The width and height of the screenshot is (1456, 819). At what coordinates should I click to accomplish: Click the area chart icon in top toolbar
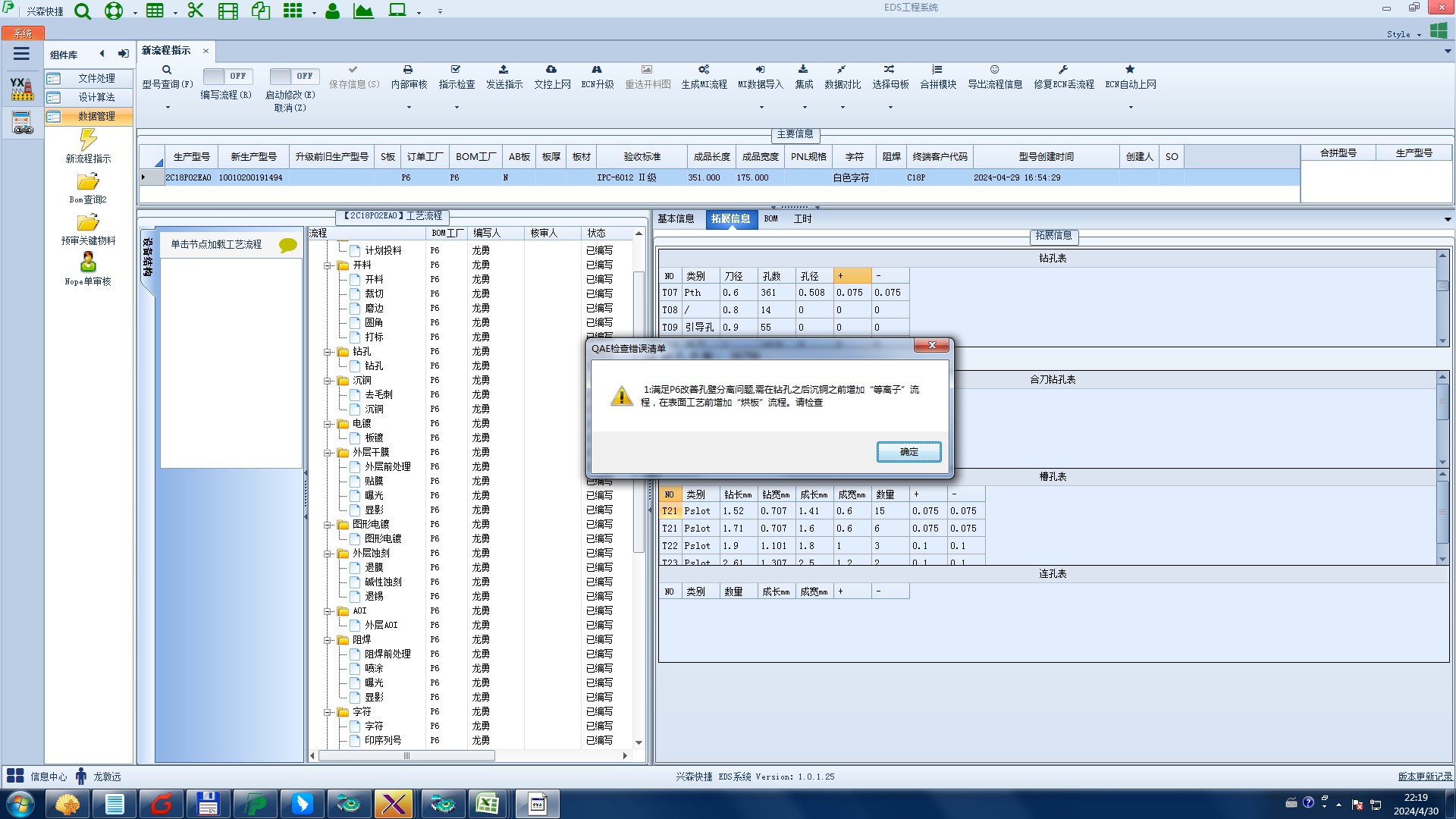[x=363, y=11]
